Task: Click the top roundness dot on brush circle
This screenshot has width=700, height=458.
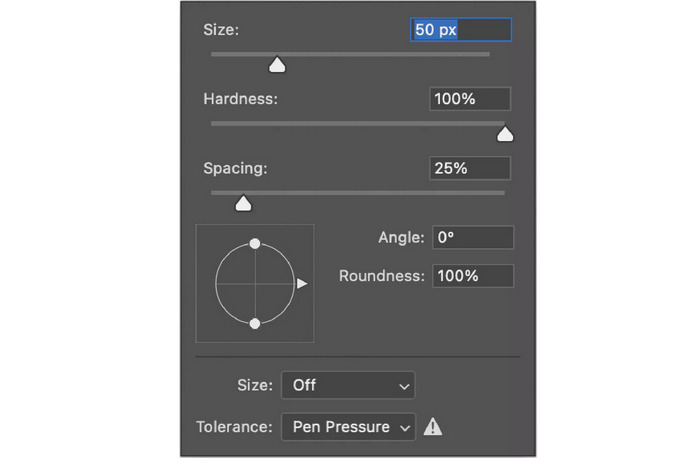Action: 255,244
